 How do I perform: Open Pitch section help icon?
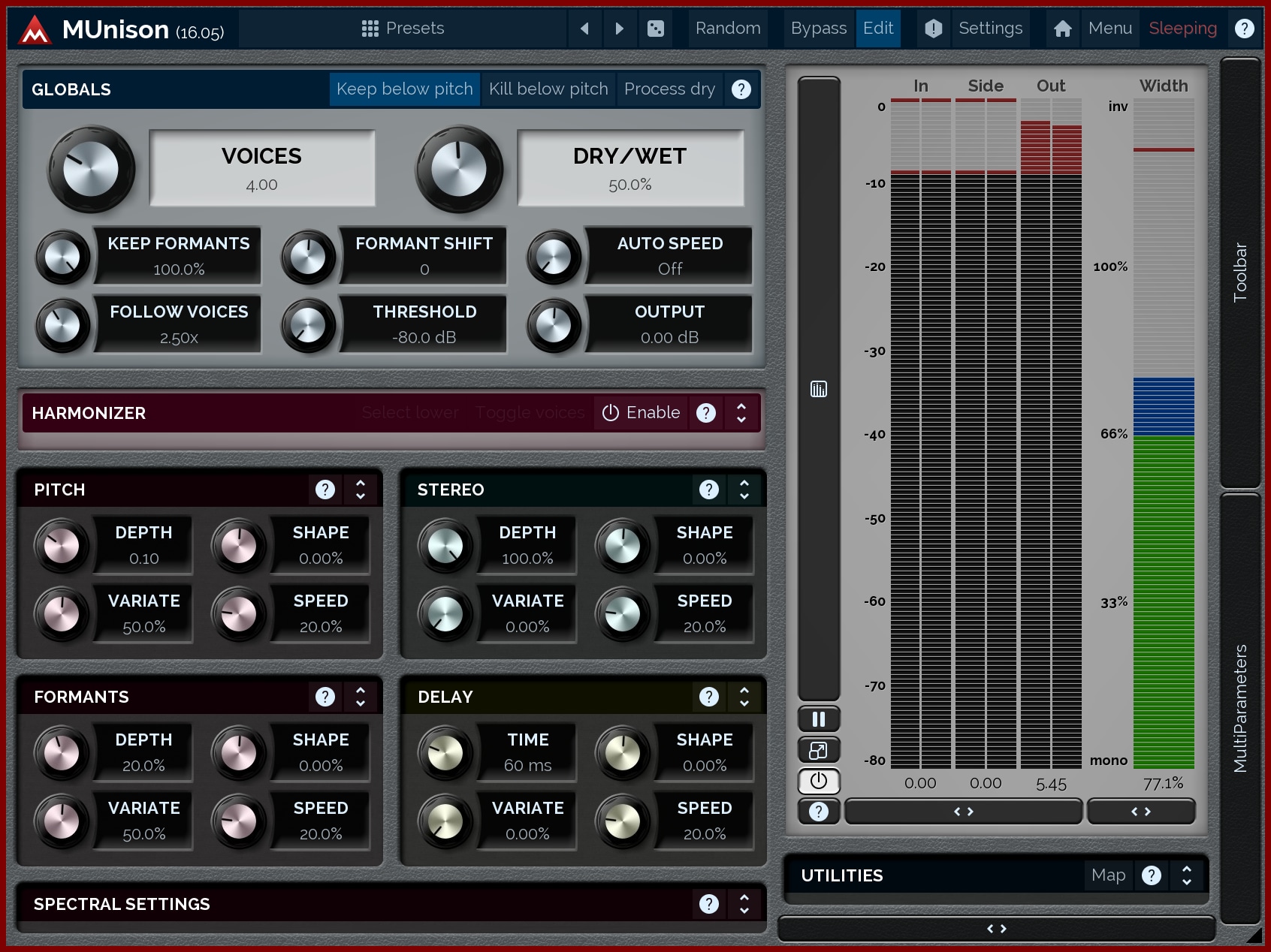click(x=325, y=490)
